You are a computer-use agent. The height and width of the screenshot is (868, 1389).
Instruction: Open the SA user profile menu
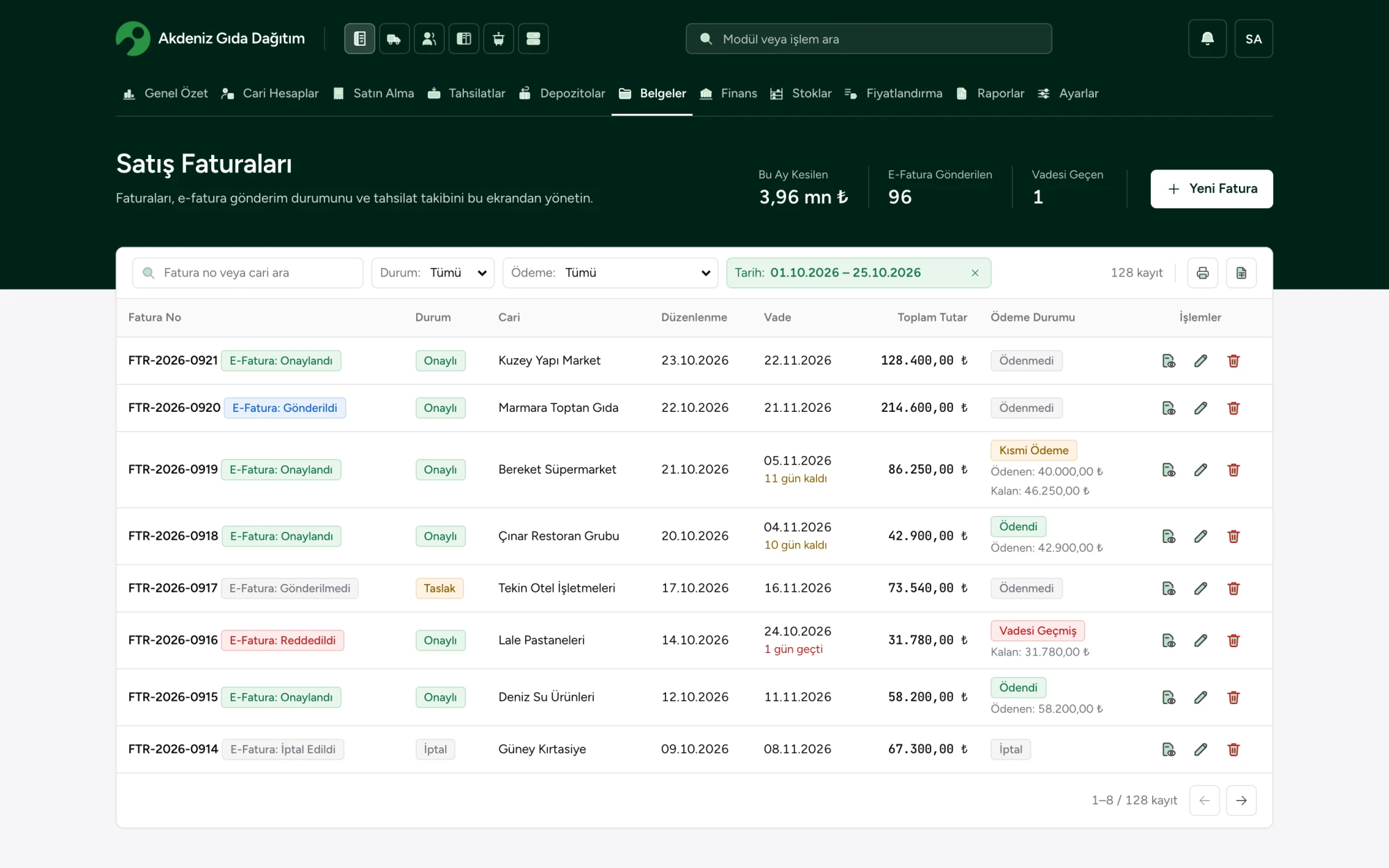pyautogui.click(x=1254, y=39)
